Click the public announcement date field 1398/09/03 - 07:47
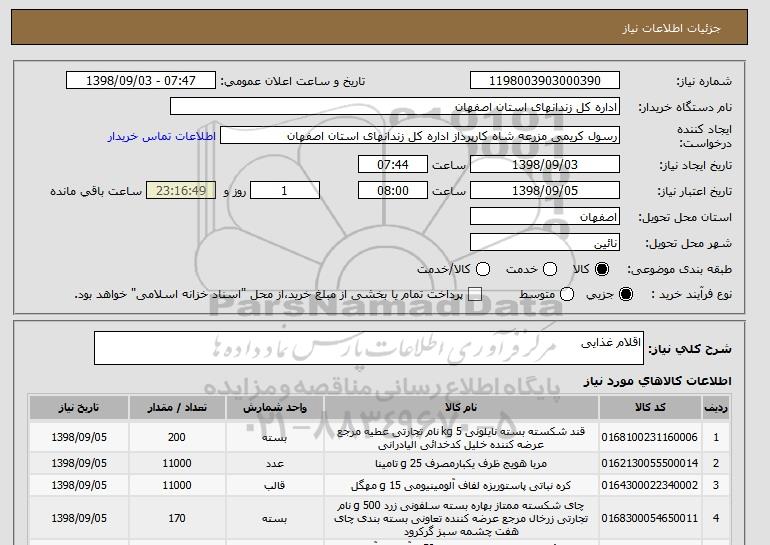 (141, 81)
